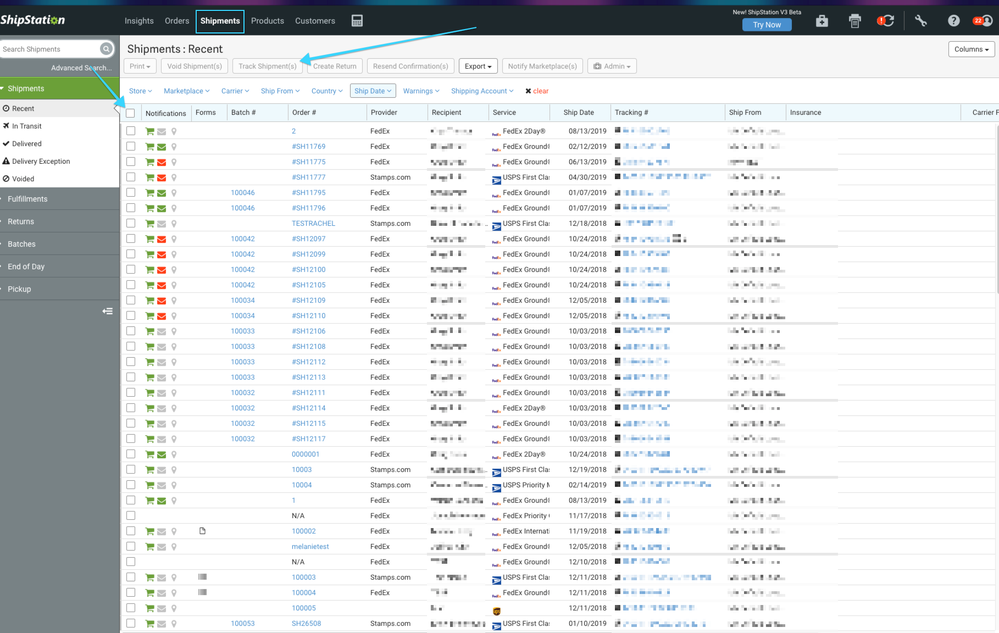Open order link #SH12097

[x=308, y=239]
